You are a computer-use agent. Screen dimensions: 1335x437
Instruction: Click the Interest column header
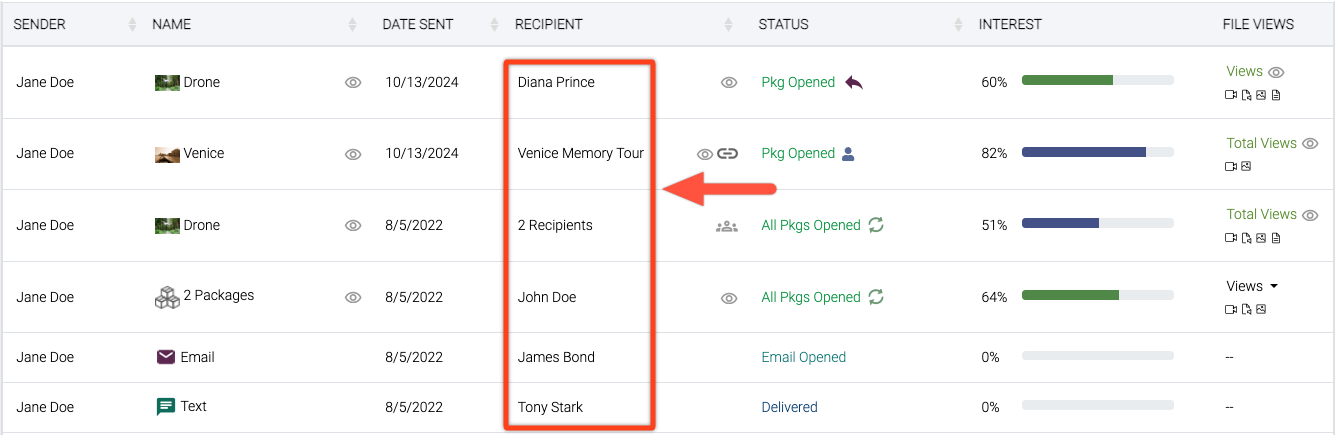click(x=1010, y=24)
